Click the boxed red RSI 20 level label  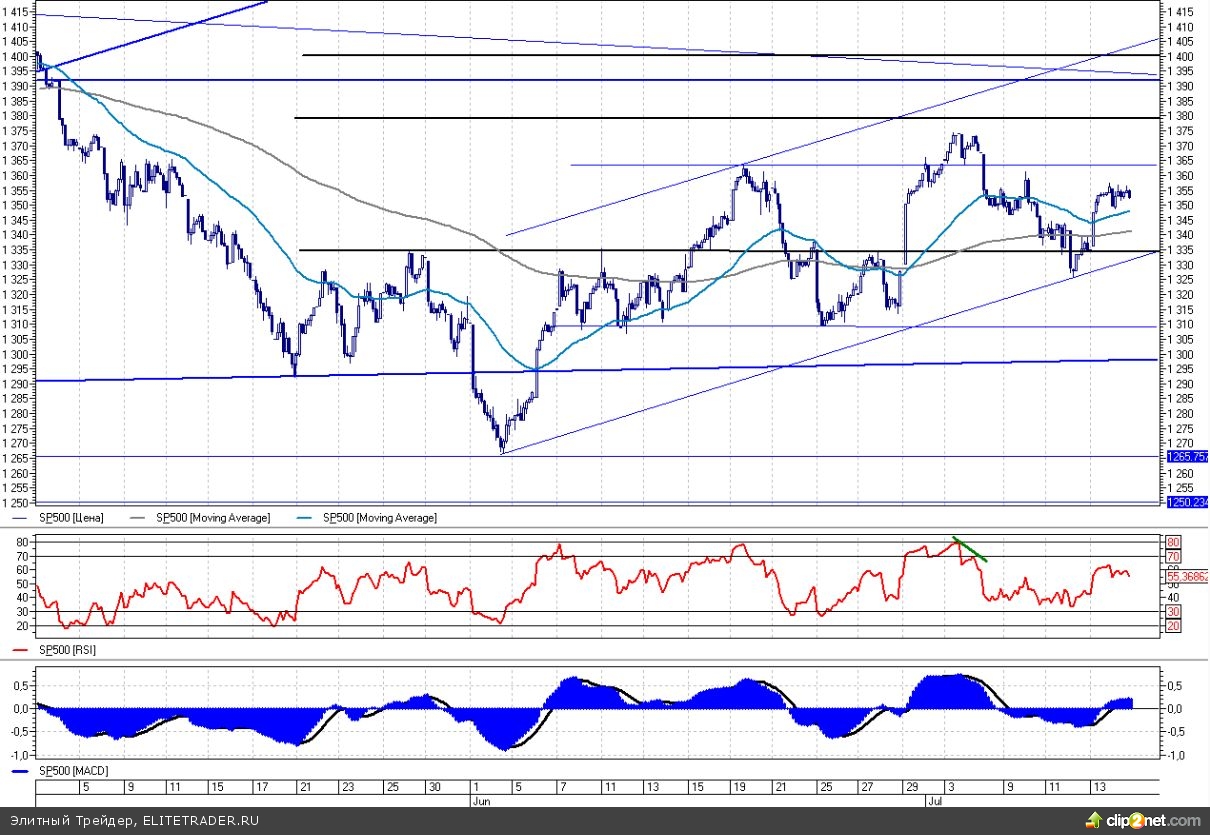[x=1173, y=625]
